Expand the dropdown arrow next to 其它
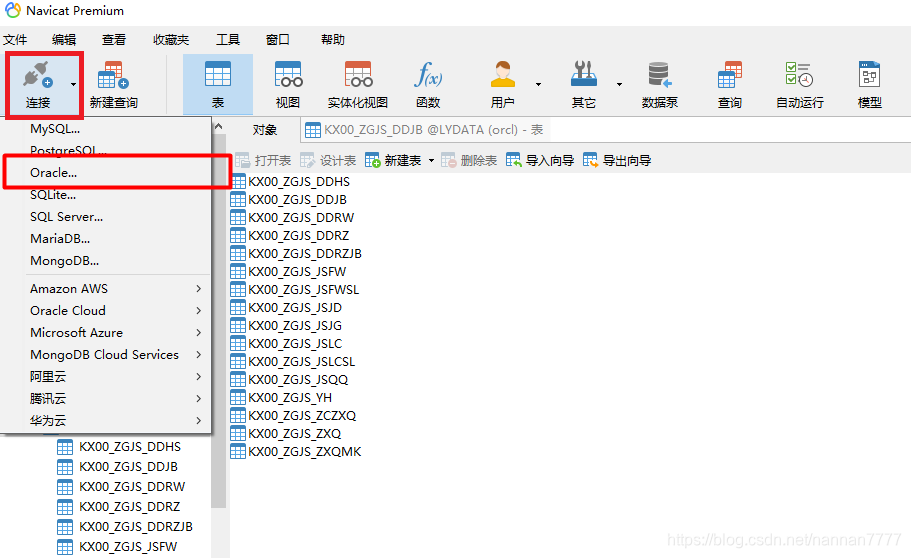Screen dimensions: 911x558 point(619,84)
